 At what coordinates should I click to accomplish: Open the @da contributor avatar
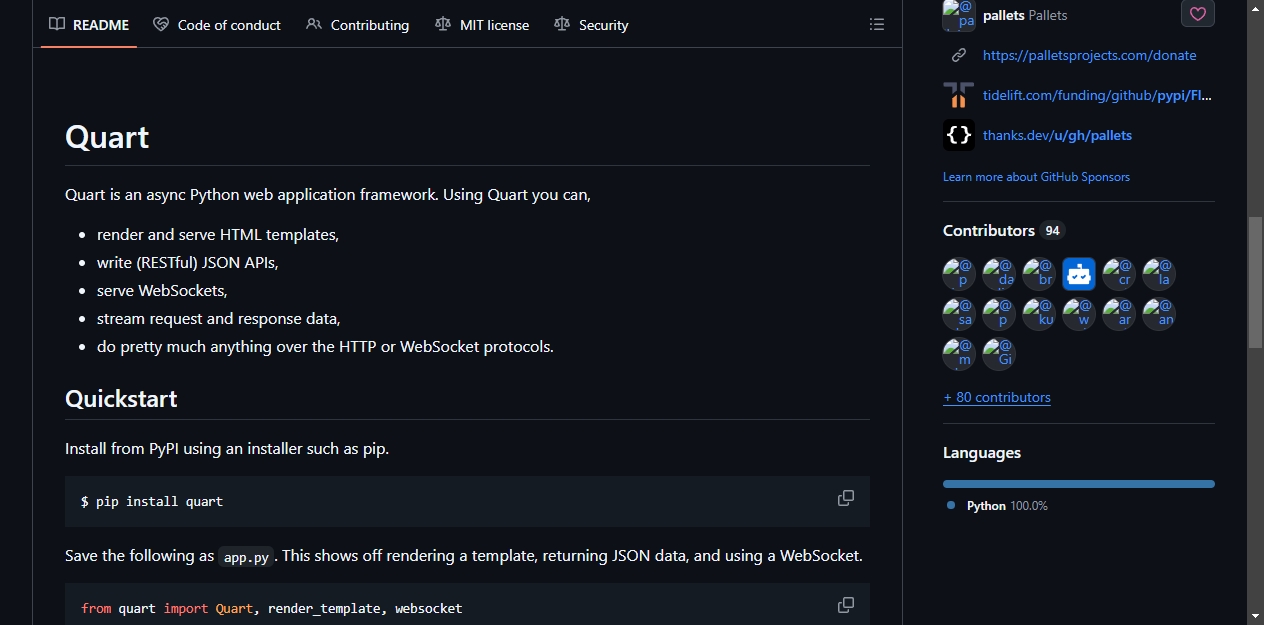point(999,274)
